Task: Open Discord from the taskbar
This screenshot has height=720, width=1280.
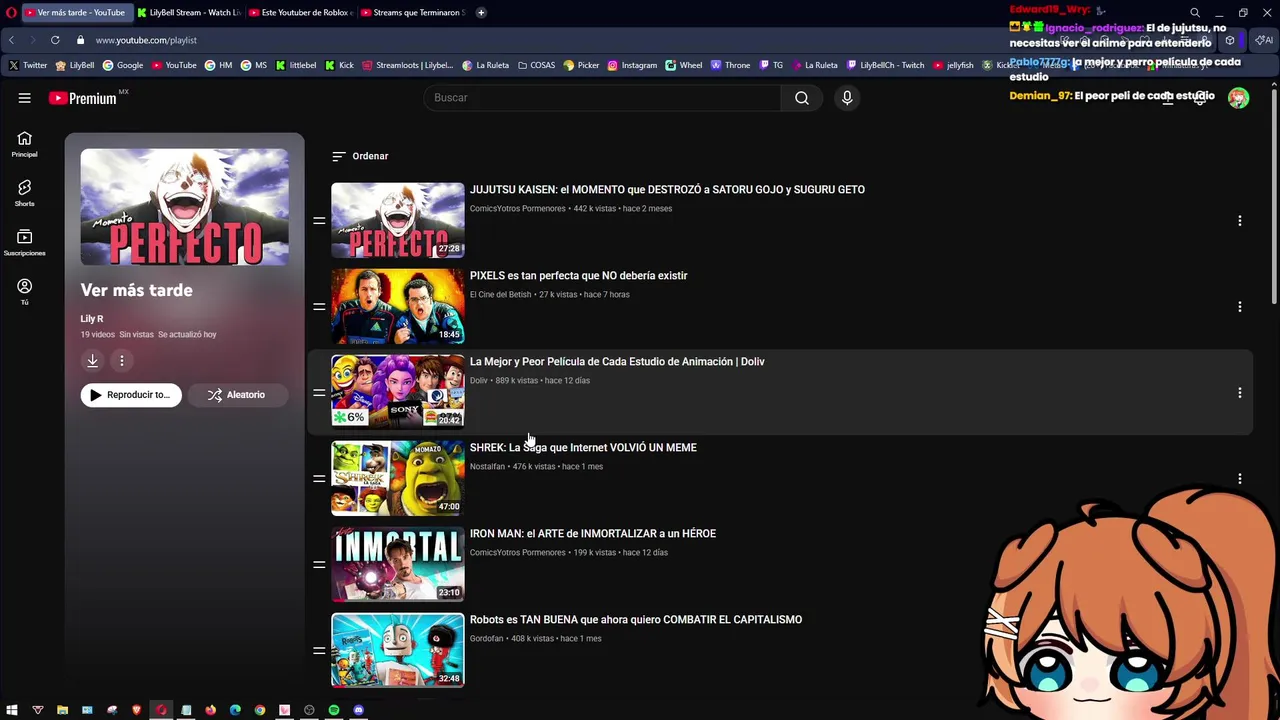Action: click(x=359, y=710)
